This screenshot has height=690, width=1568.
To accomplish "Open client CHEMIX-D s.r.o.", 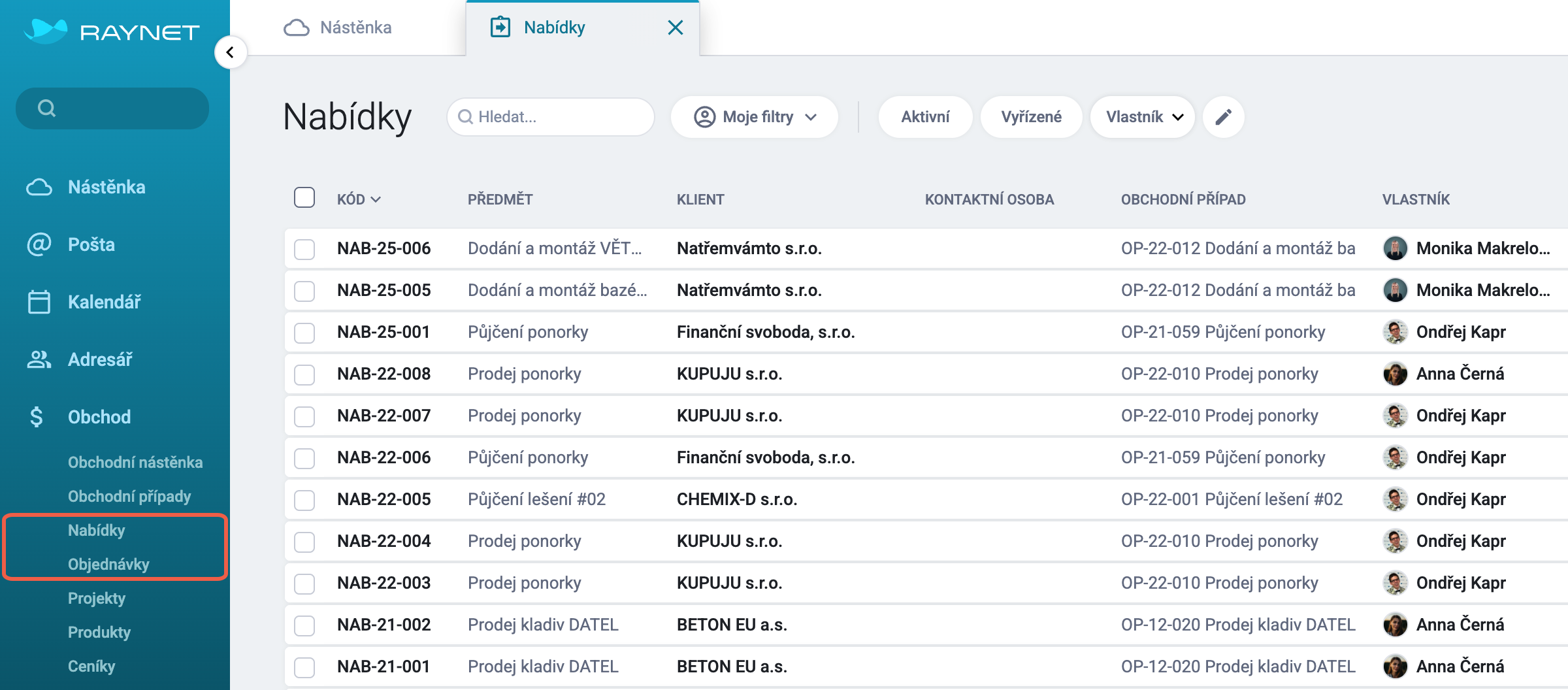I will (737, 499).
